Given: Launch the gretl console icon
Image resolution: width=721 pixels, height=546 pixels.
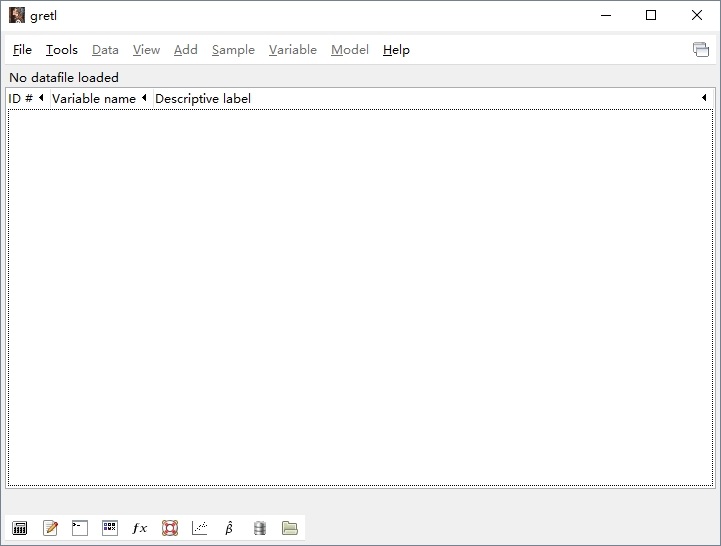Looking at the screenshot, I should click(x=80, y=528).
